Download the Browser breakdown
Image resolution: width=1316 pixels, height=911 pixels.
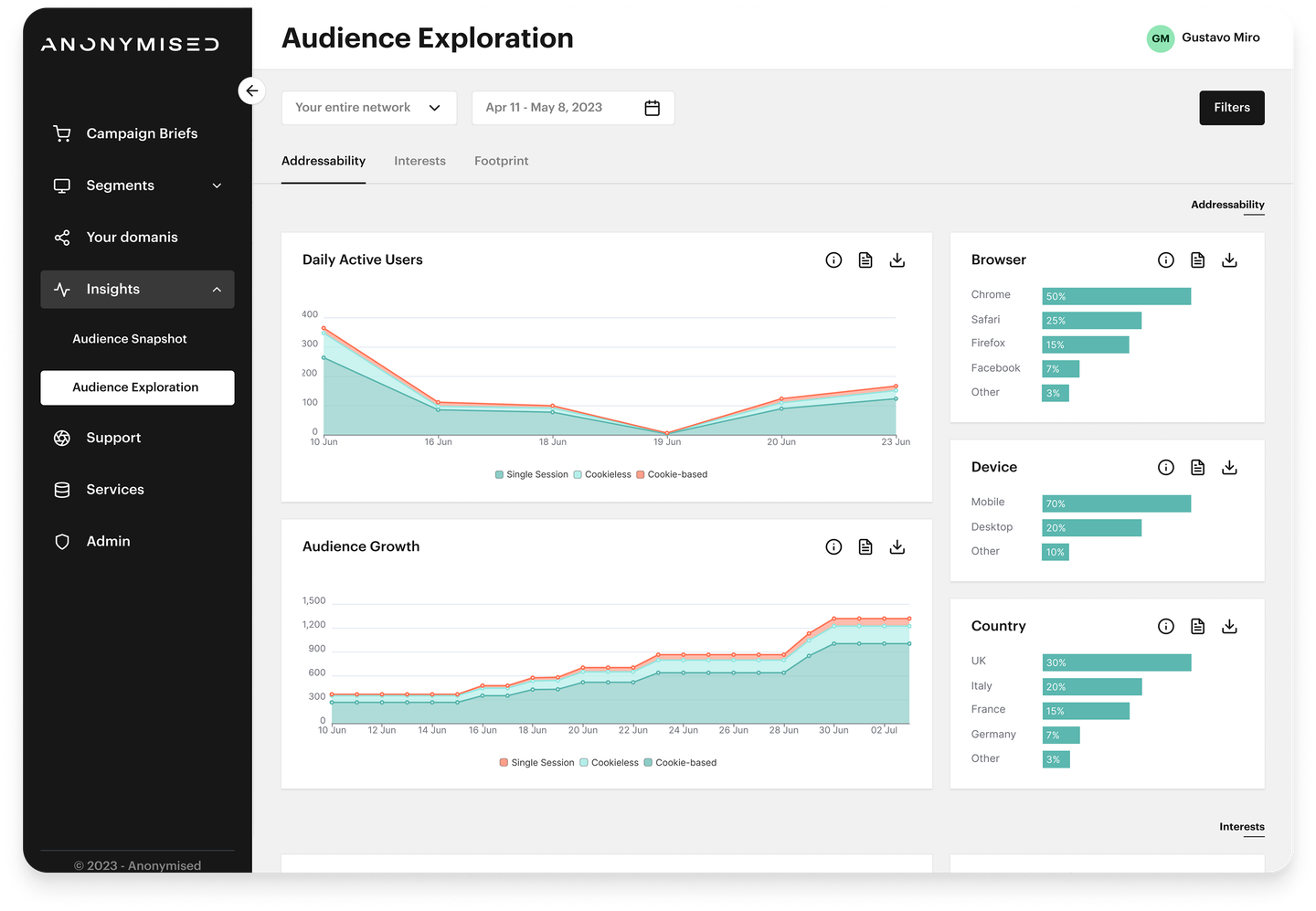[1230, 260]
